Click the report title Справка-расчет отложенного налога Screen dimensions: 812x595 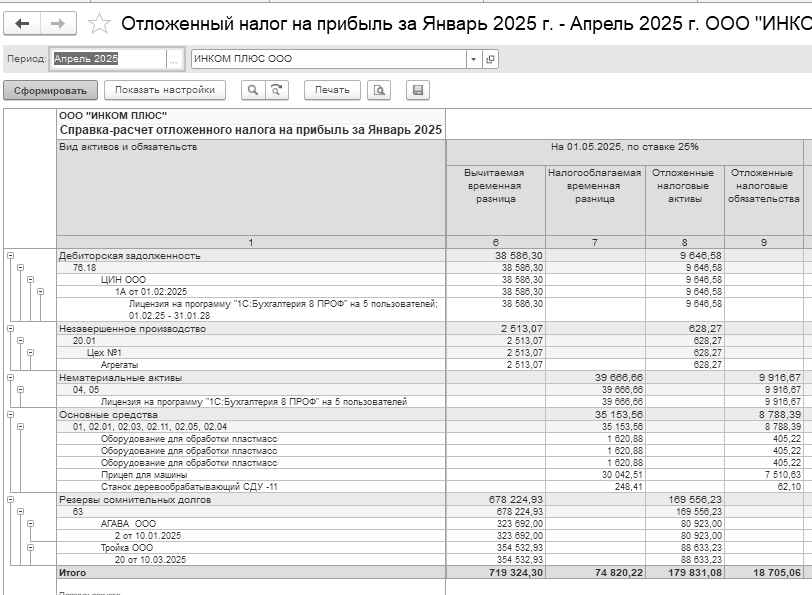coord(251,130)
